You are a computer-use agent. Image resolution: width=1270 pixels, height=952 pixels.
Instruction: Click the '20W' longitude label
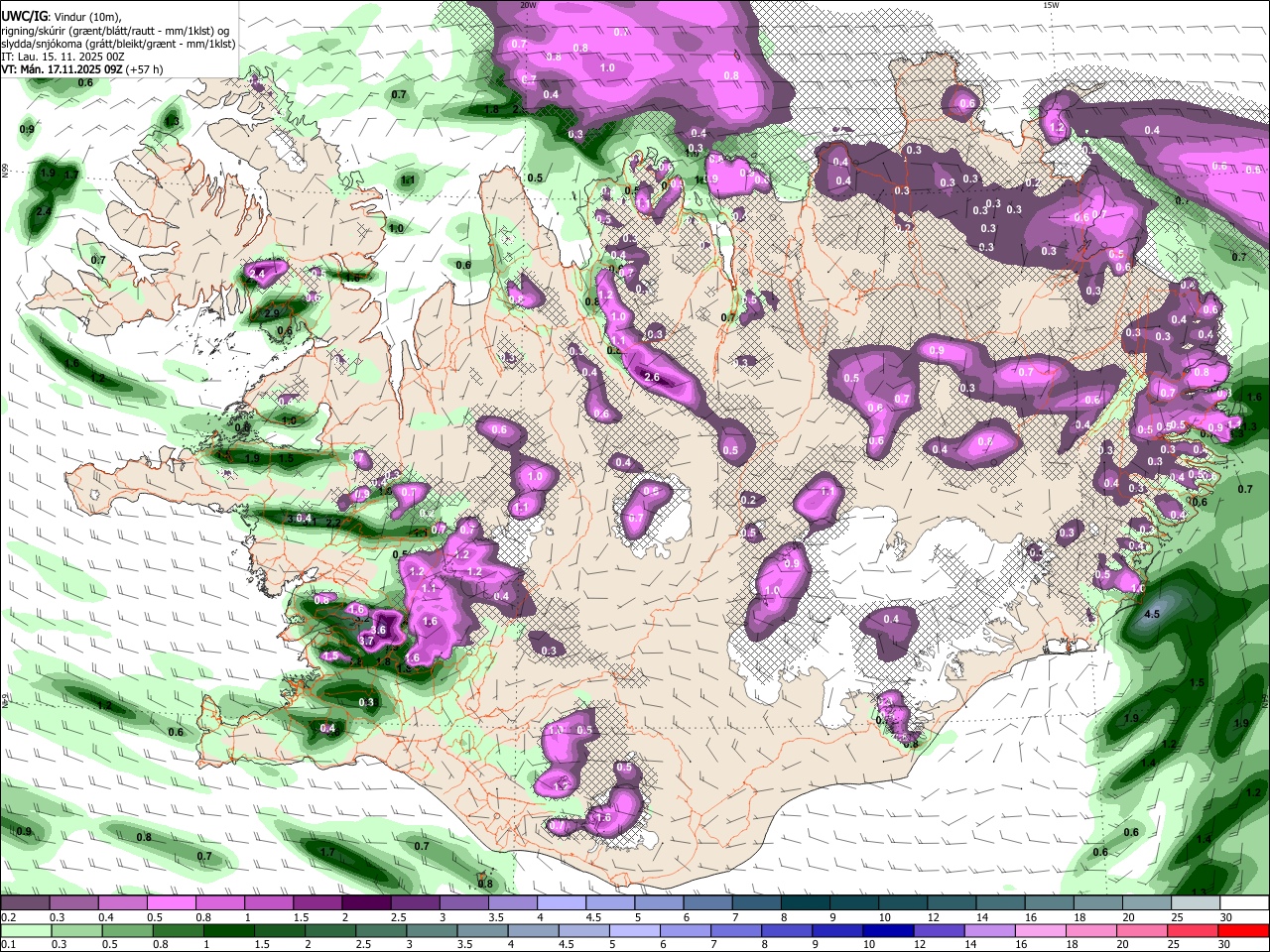(528, 5)
